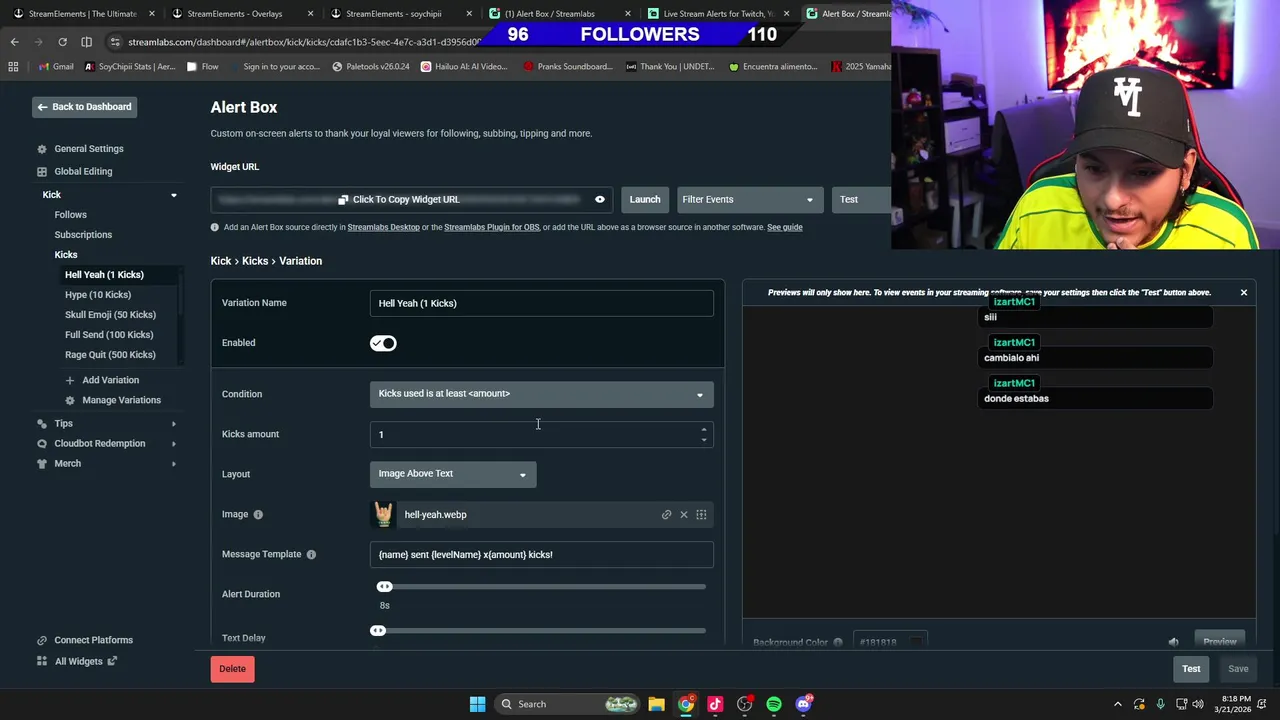Screen dimensions: 1280x720
Task: Click the Launch button
Action: pyautogui.click(x=645, y=200)
